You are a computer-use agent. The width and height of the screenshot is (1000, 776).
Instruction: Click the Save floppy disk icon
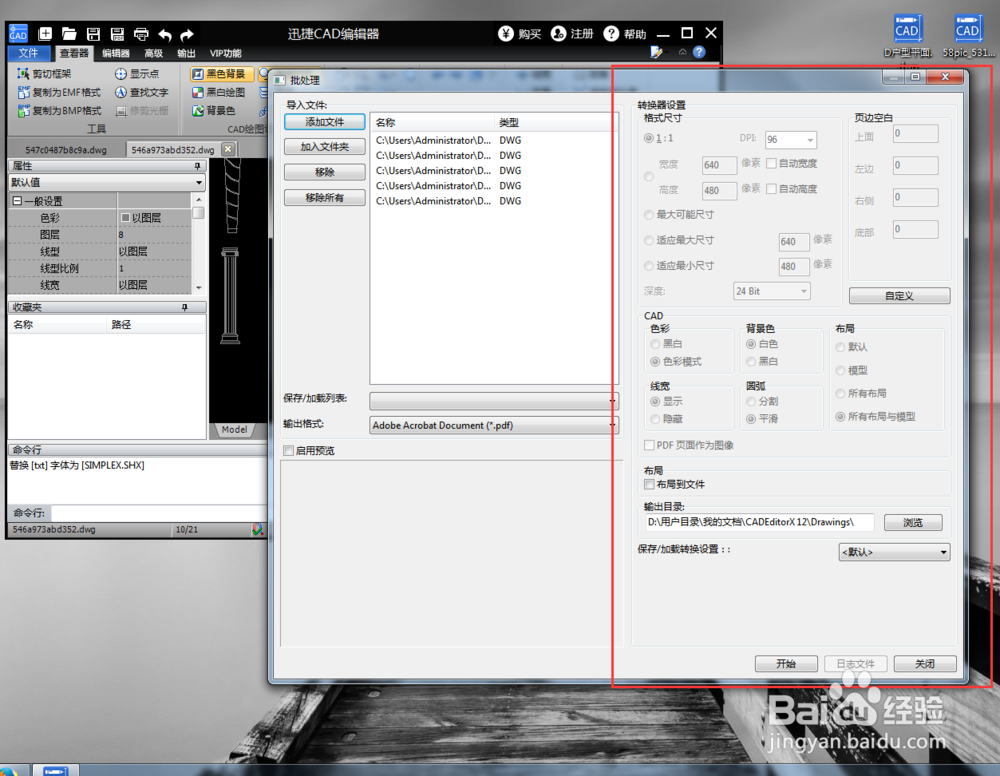pyautogui.click(x=93, y=34)
